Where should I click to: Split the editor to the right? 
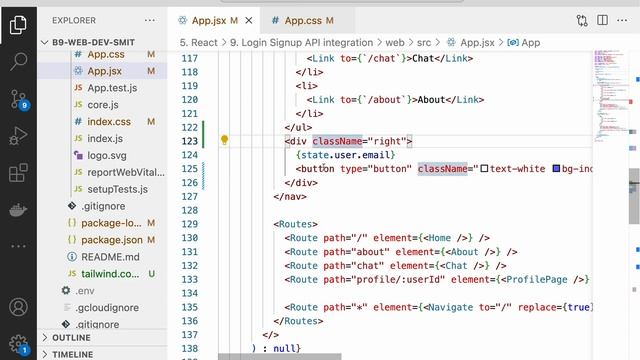coord(602,20)
